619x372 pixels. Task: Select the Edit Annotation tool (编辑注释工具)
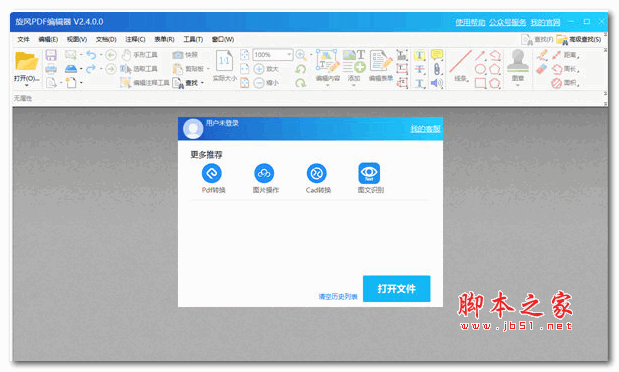click(x=144, y=83)
